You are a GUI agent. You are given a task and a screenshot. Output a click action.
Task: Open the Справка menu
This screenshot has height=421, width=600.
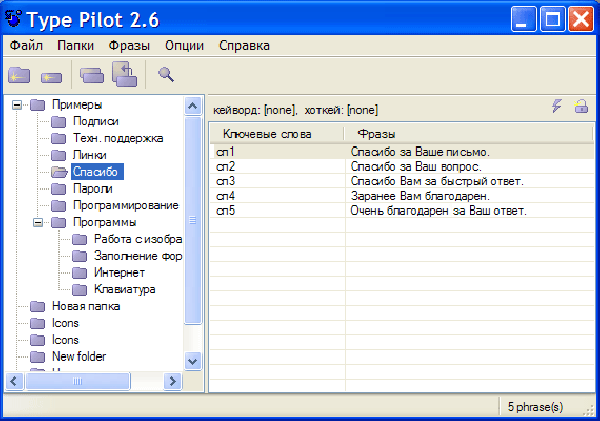click(x=244, y=46)
